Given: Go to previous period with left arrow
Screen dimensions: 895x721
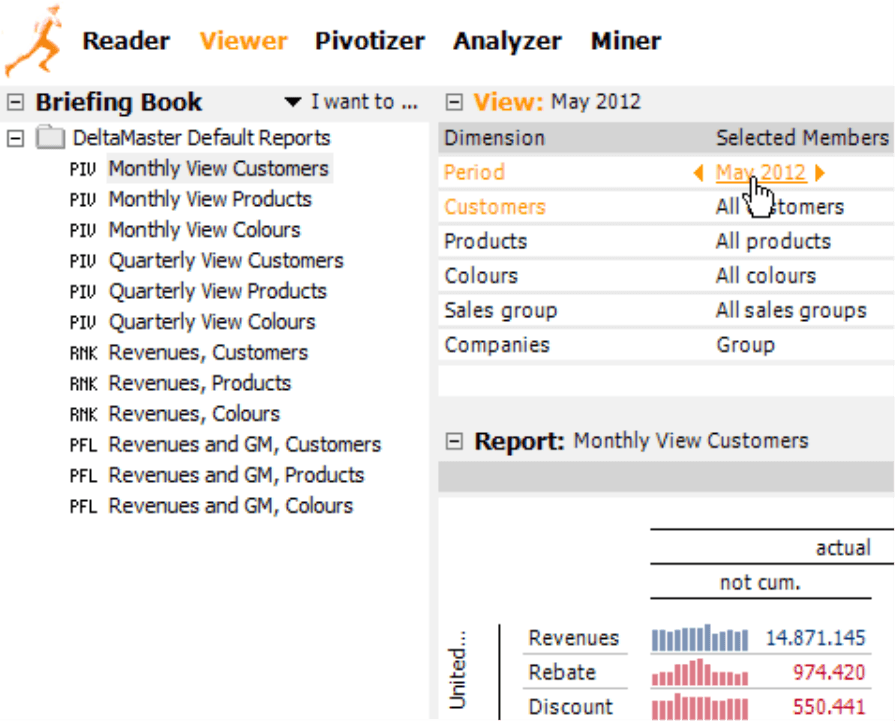Looking at the screenshot, I should click(698, 172).
